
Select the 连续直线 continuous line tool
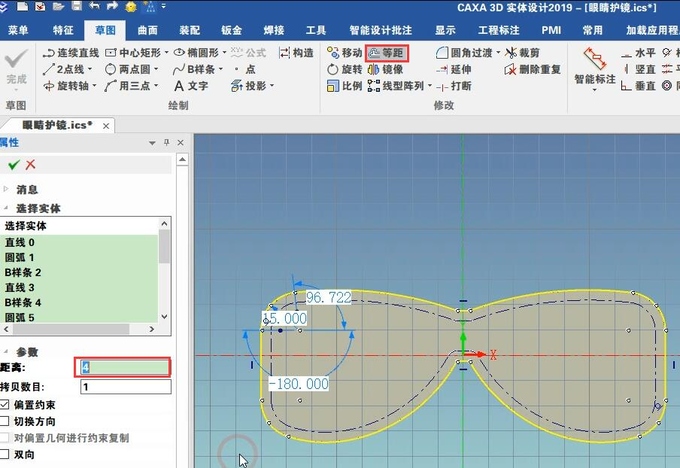(72, 53)
